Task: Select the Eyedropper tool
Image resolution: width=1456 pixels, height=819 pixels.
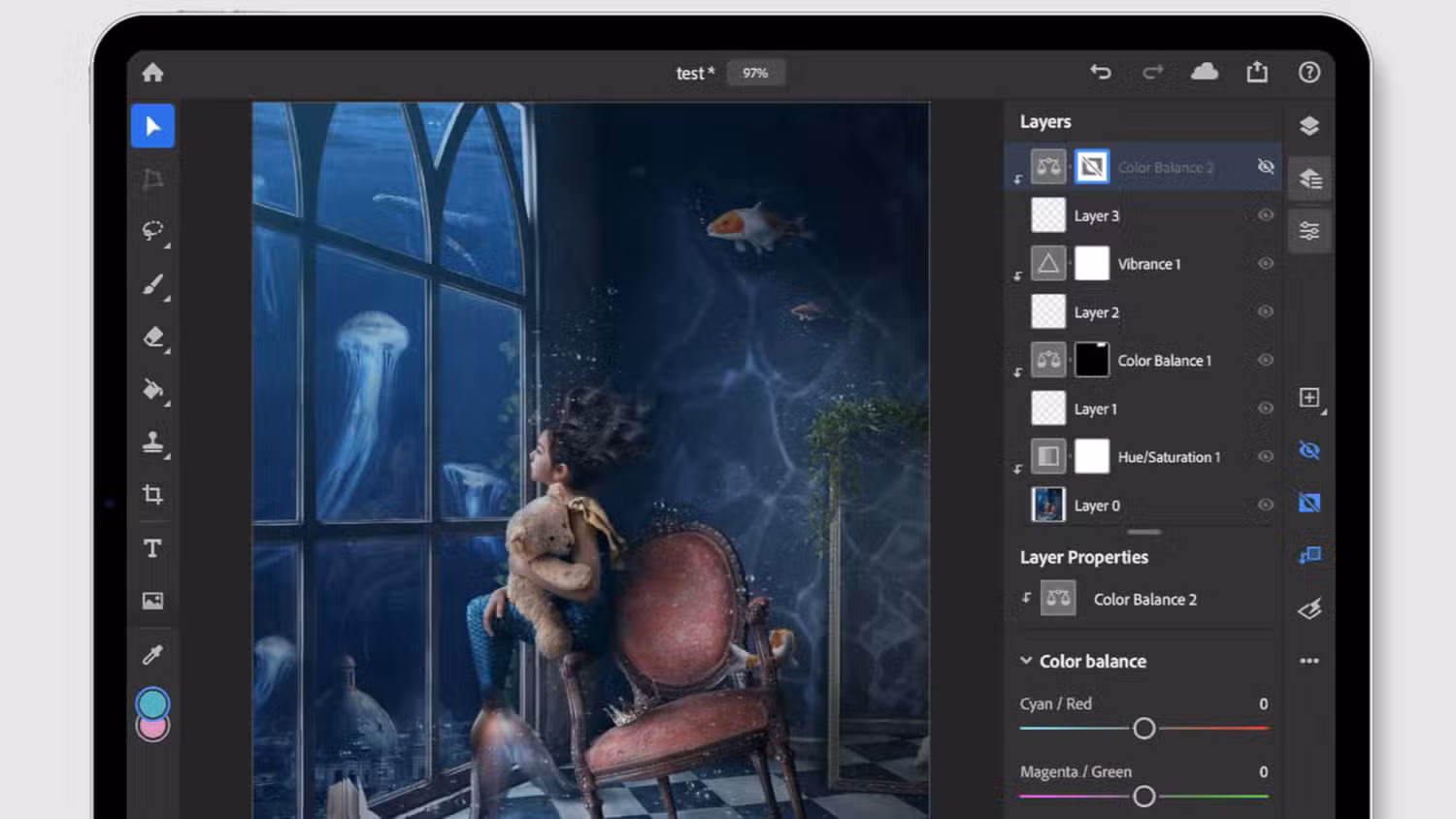Action: [x=152, y=655]
